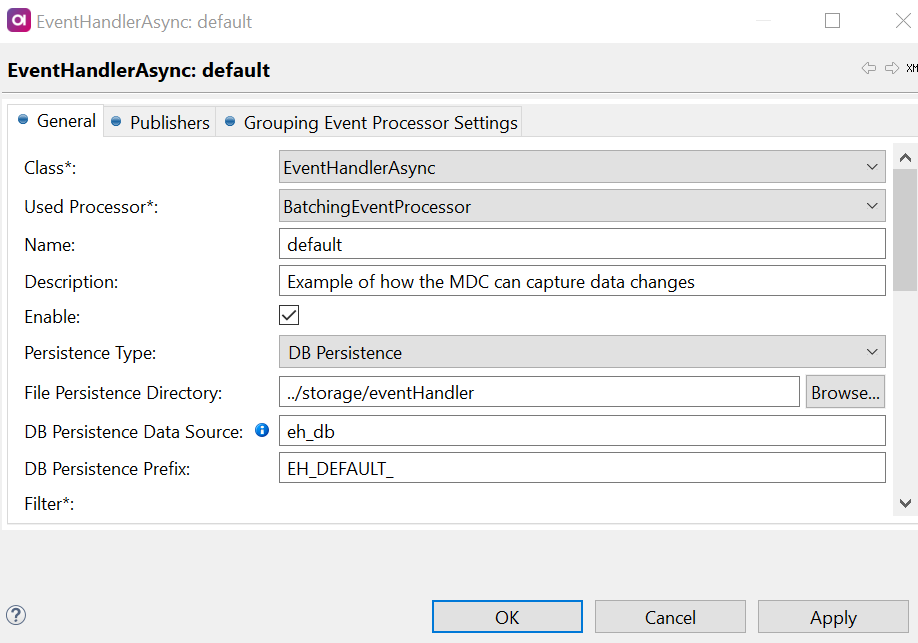This screenshot has height=643, width=918.
Task: Open Grouping Event Processor Settings tab
Action: pyautogui.click(x=370, y=122)
